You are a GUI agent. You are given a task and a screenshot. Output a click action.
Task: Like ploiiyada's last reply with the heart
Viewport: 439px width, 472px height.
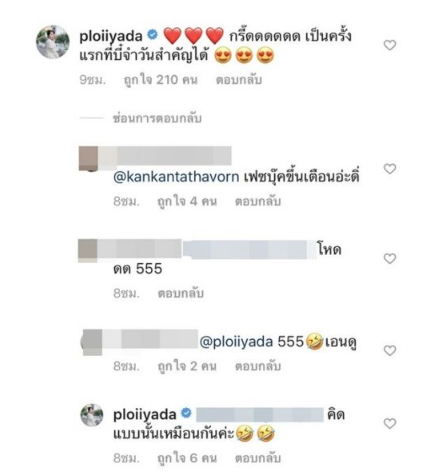(x=390, y=423)
